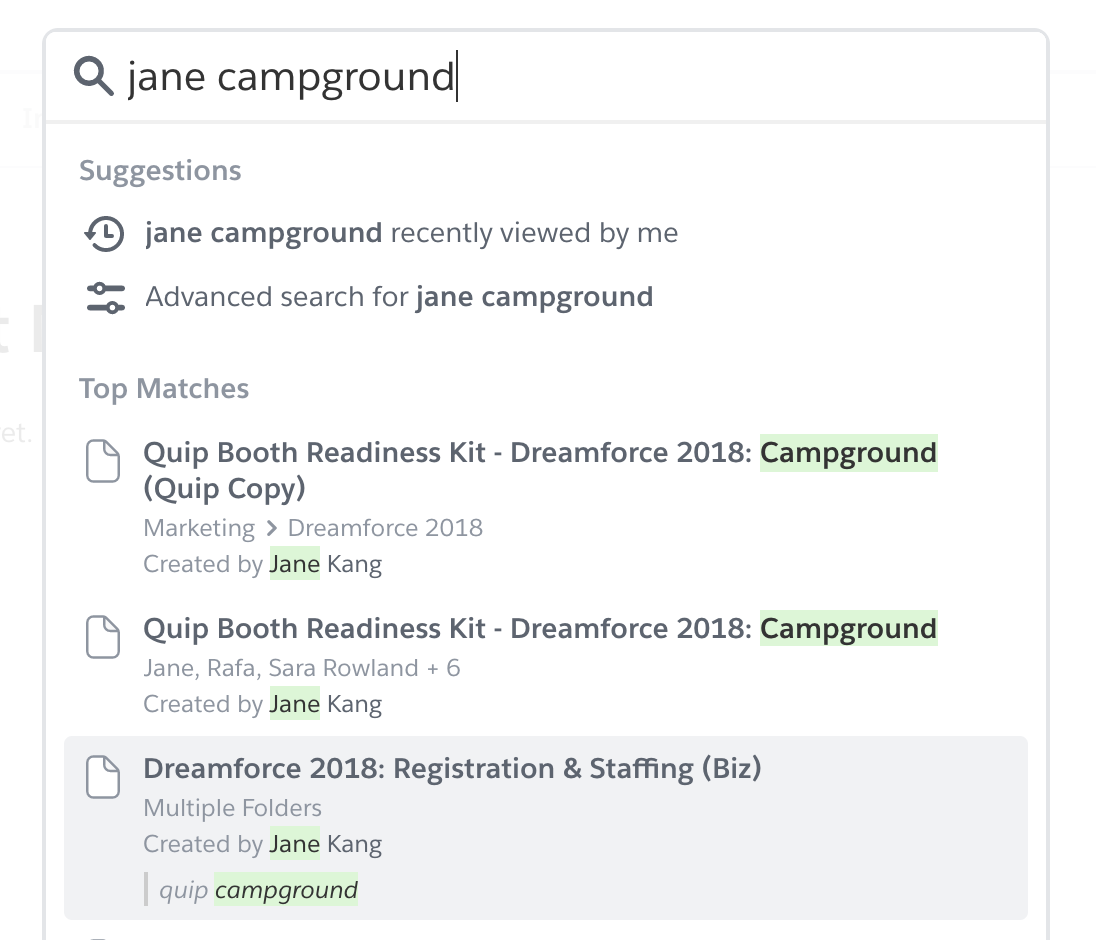Click document icon beside the Quip Copy result
This screenshot has height=940, width=1096.
point(103,461)
